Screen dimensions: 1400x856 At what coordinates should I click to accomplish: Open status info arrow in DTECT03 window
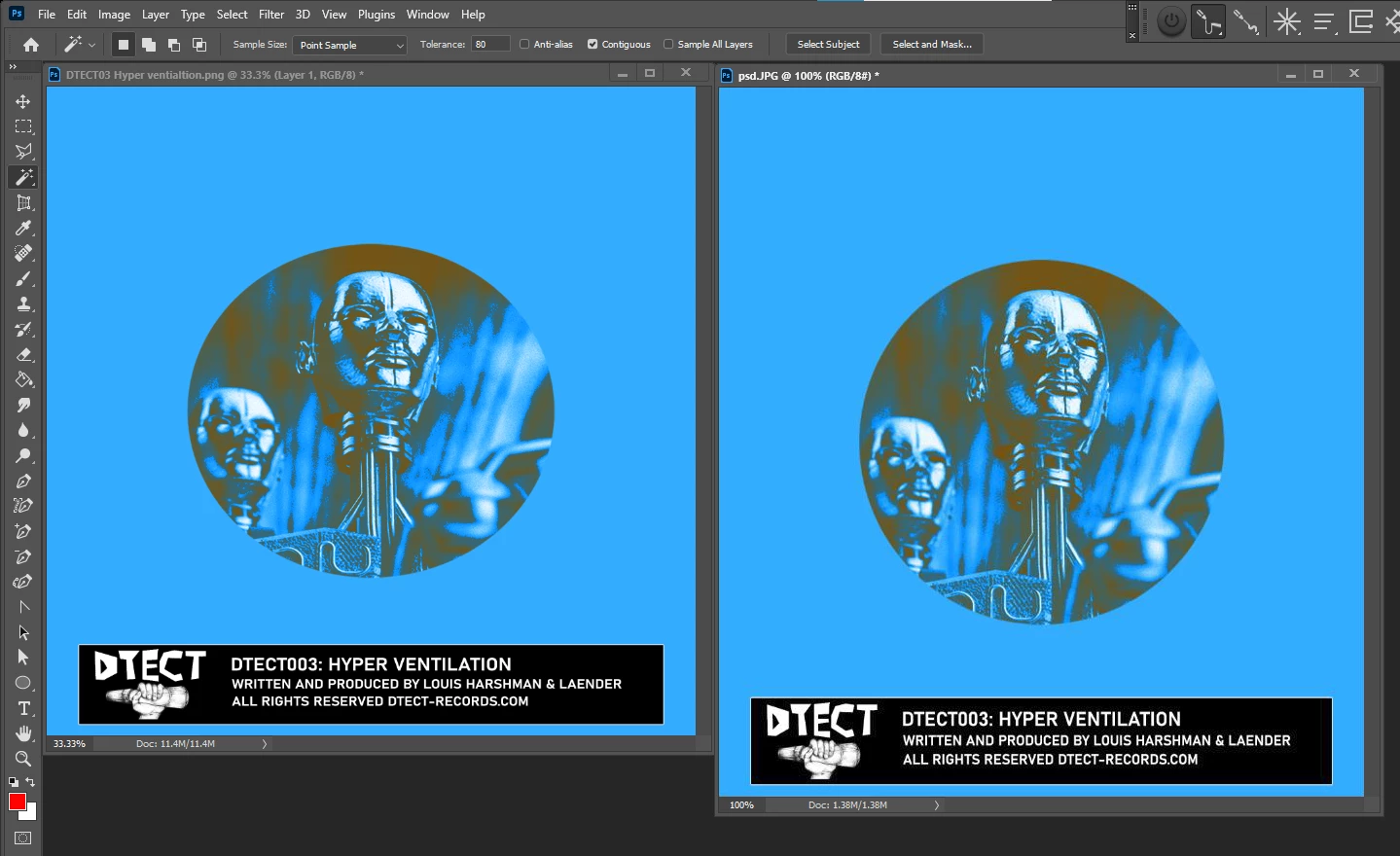coord(265,744)
